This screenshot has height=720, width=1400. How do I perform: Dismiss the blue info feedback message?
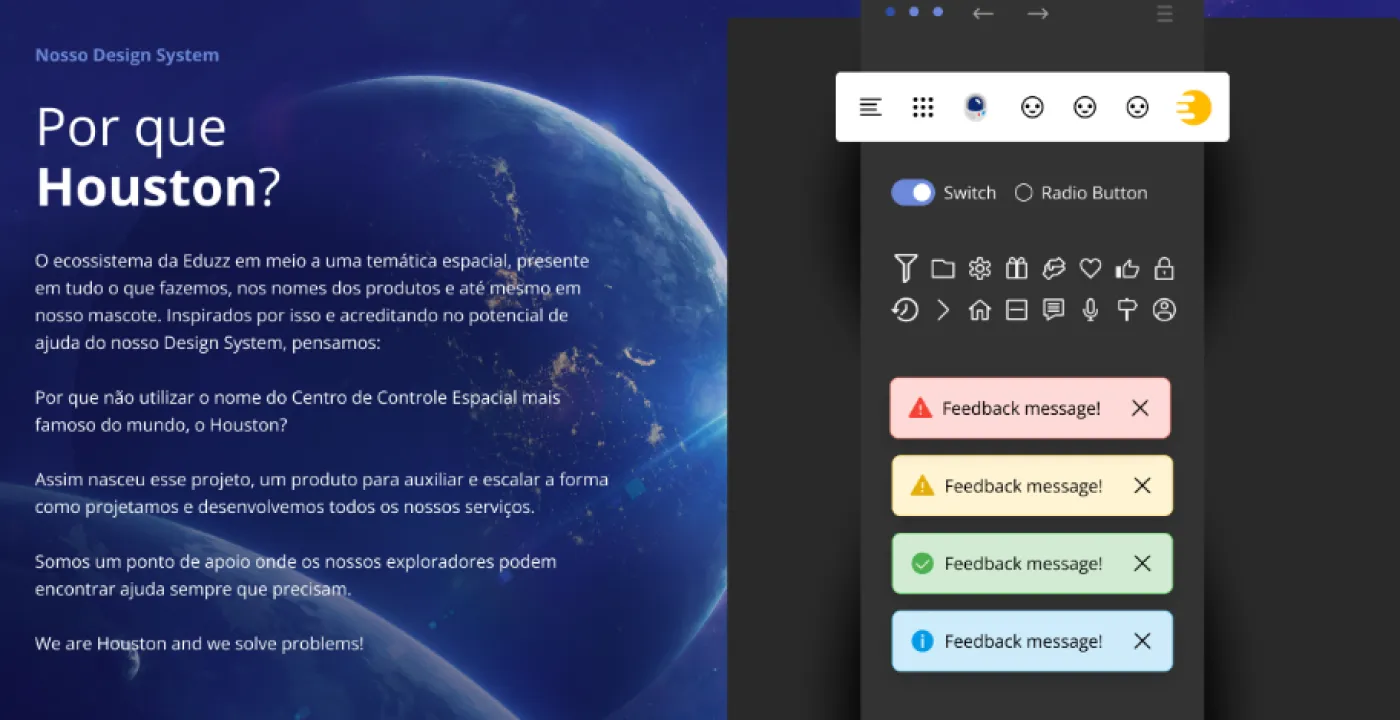[1142, 641]
